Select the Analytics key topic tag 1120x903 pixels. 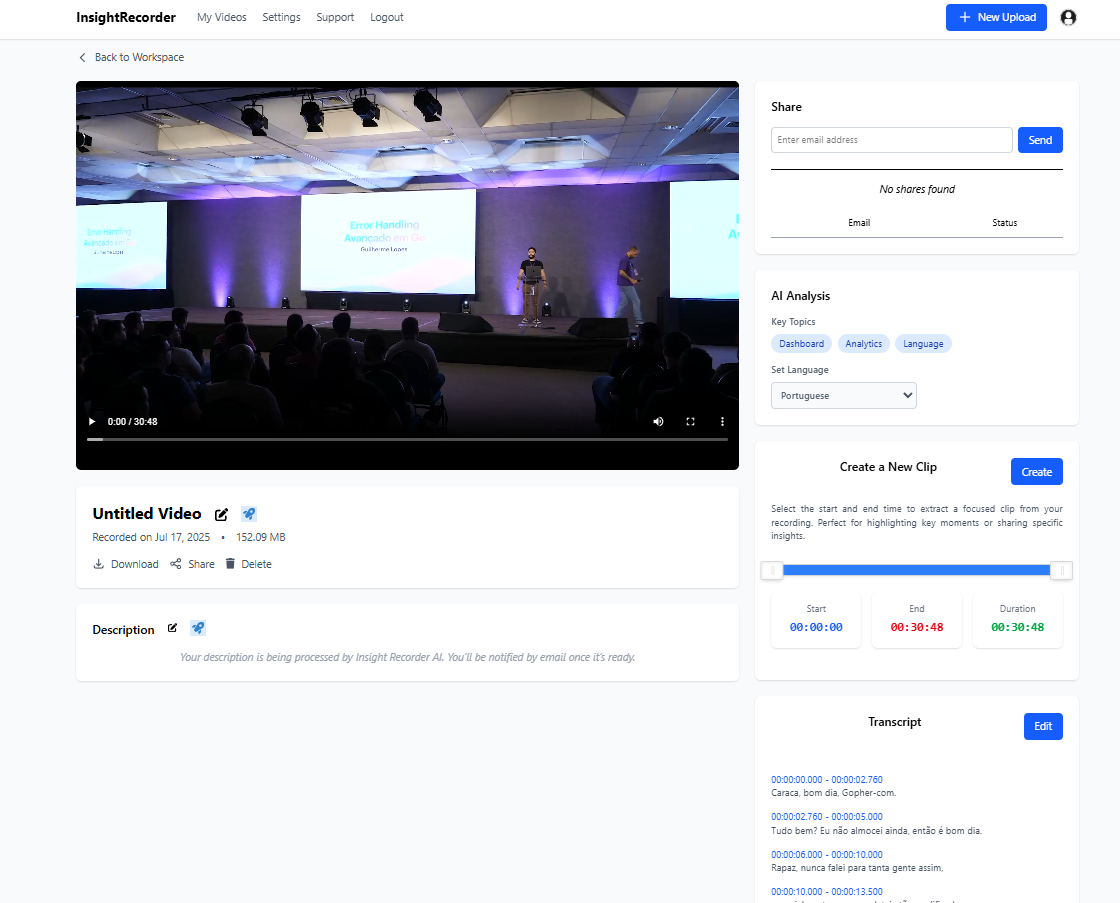864,344
